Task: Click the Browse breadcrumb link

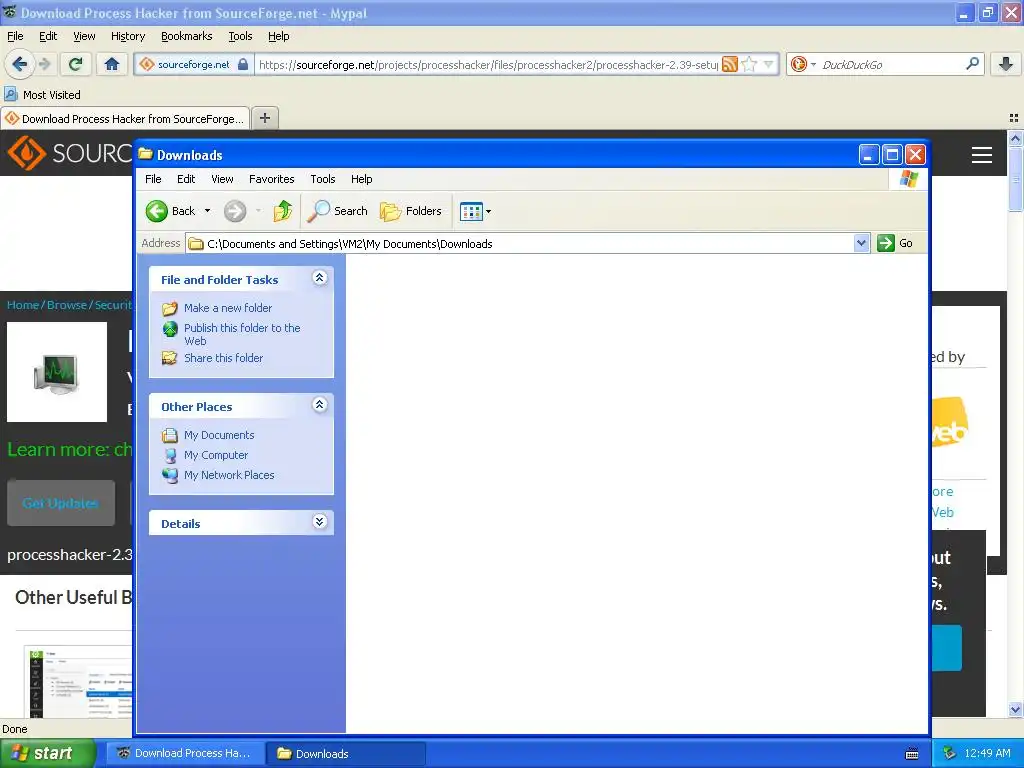Action: coord(67,305)
